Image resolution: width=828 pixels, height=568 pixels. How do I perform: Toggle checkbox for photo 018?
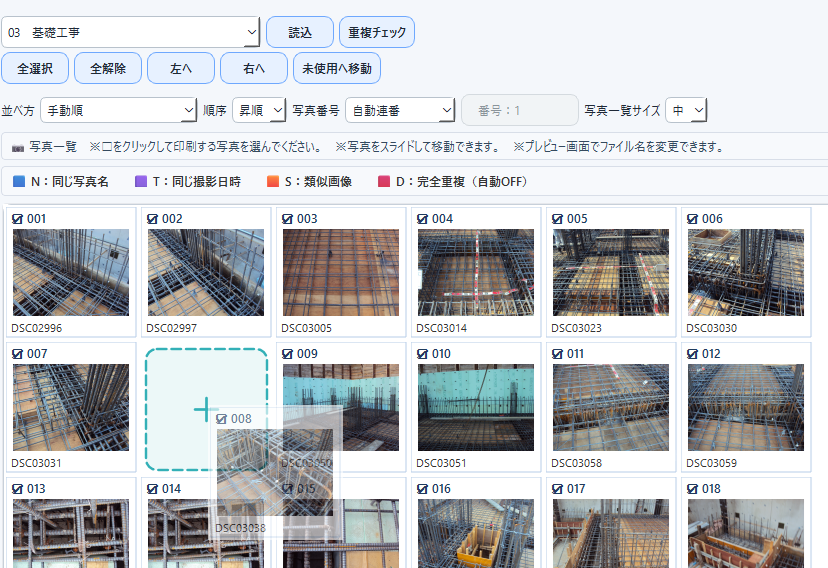click(692, 489)
